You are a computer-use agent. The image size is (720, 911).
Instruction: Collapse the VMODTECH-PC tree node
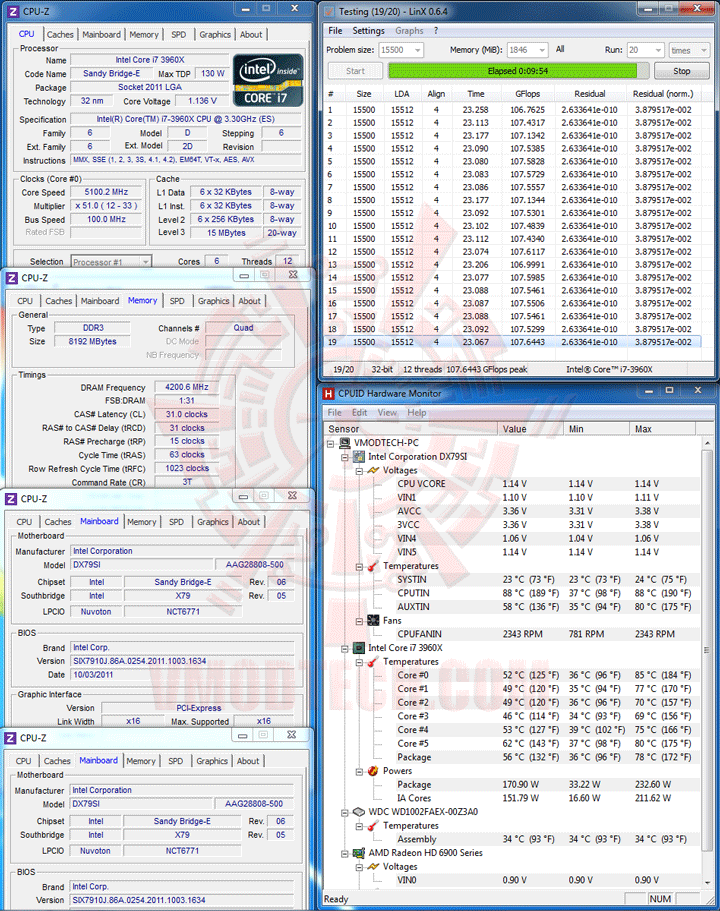point(331,443)
